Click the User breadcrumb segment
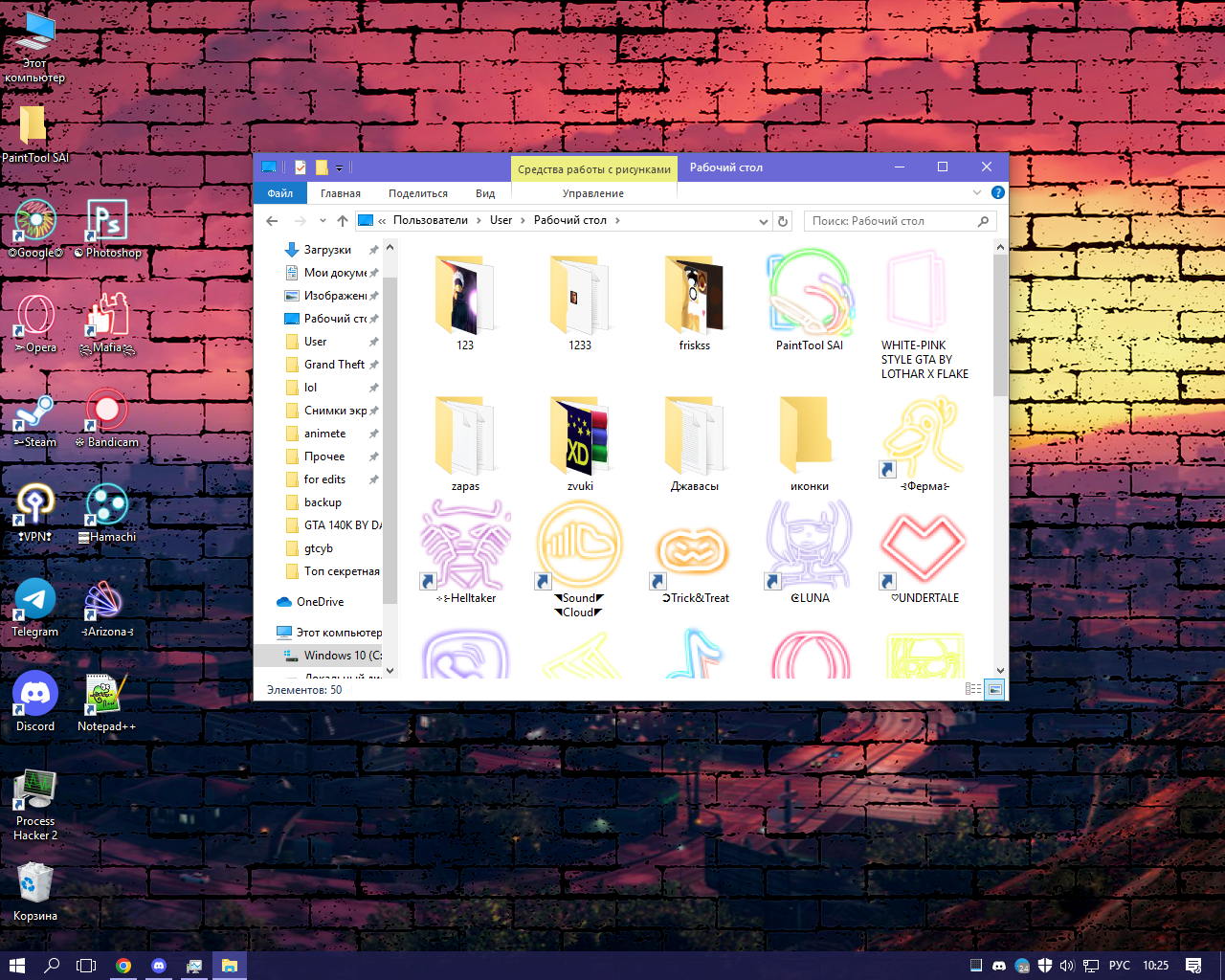 (x=501, y=220)
